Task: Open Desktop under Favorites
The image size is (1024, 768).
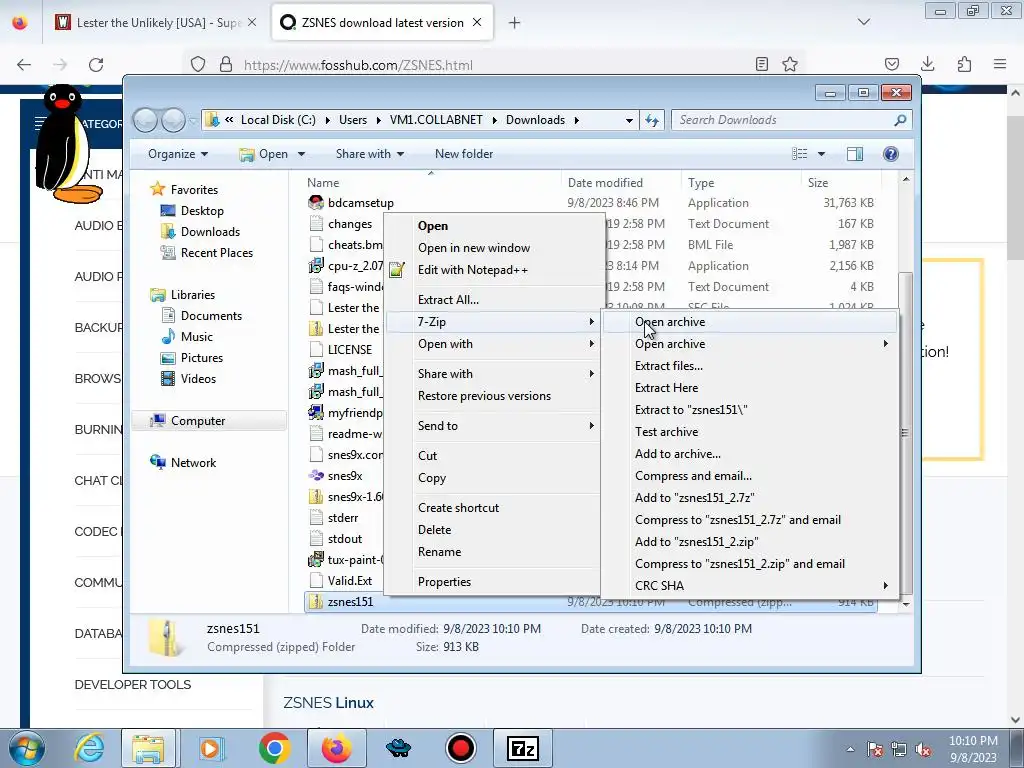Action: [202, 211]
